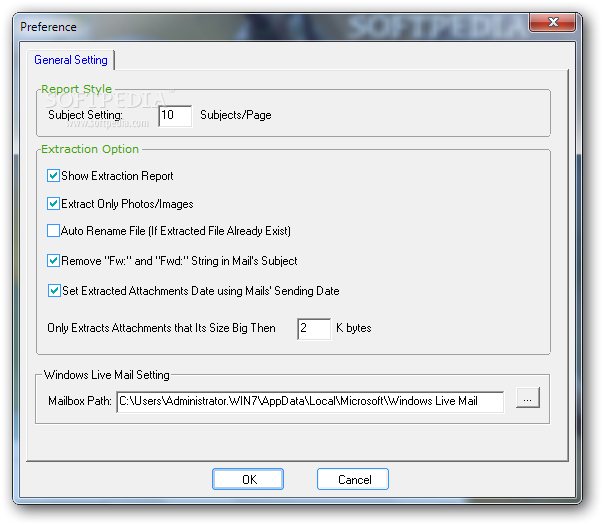
Task: Click the Subject Setting: label
Action: pos(85,115)
